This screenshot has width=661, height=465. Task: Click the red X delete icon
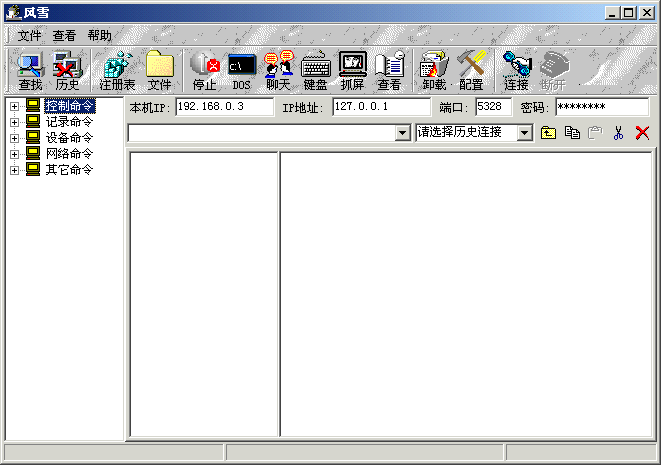tap(642, 133)
